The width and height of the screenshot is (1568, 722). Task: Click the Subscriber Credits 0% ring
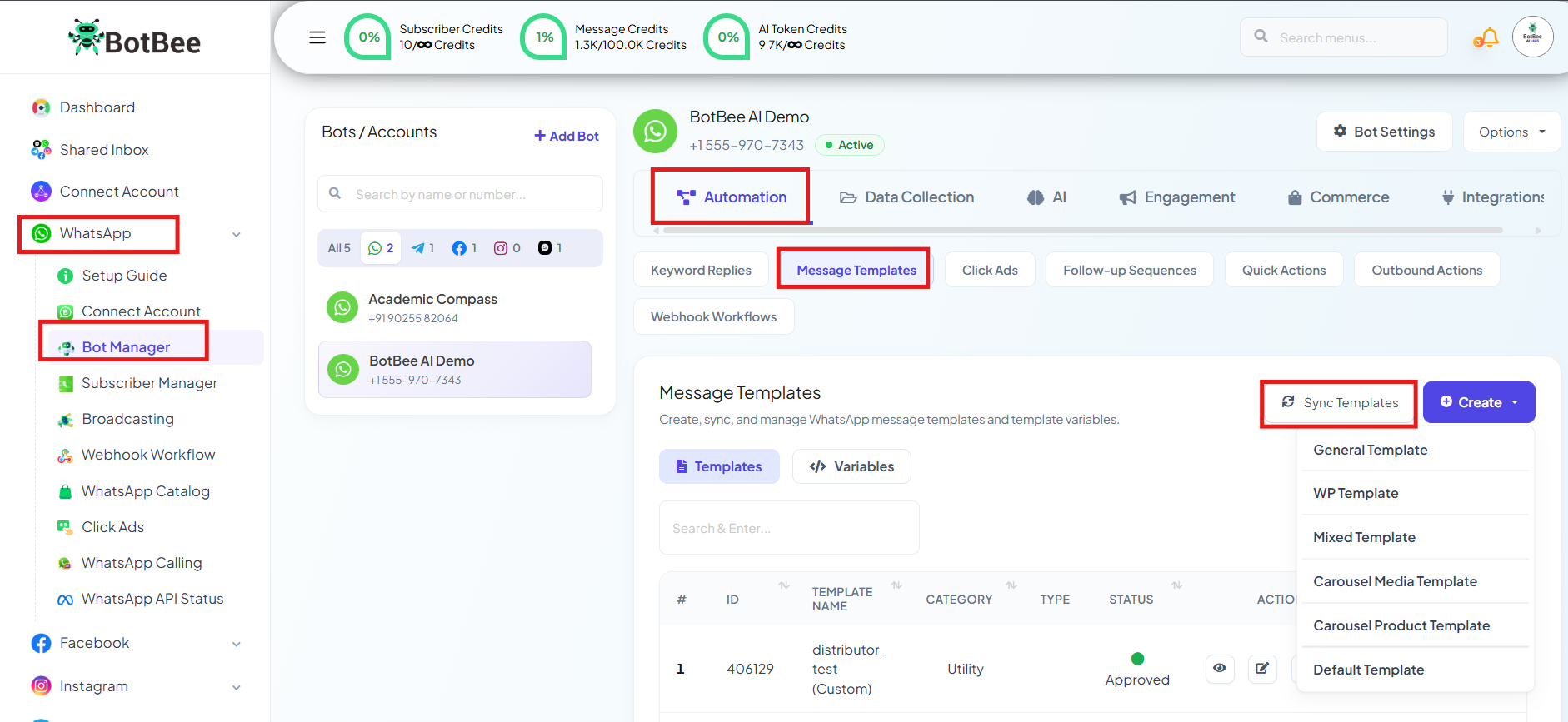click(368, 37)
